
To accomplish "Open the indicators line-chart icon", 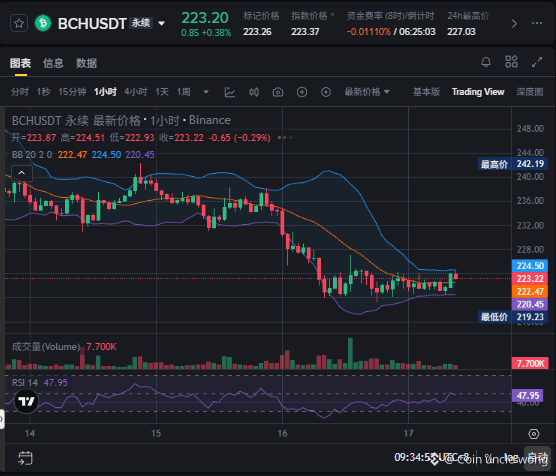I will coord(230,92).
